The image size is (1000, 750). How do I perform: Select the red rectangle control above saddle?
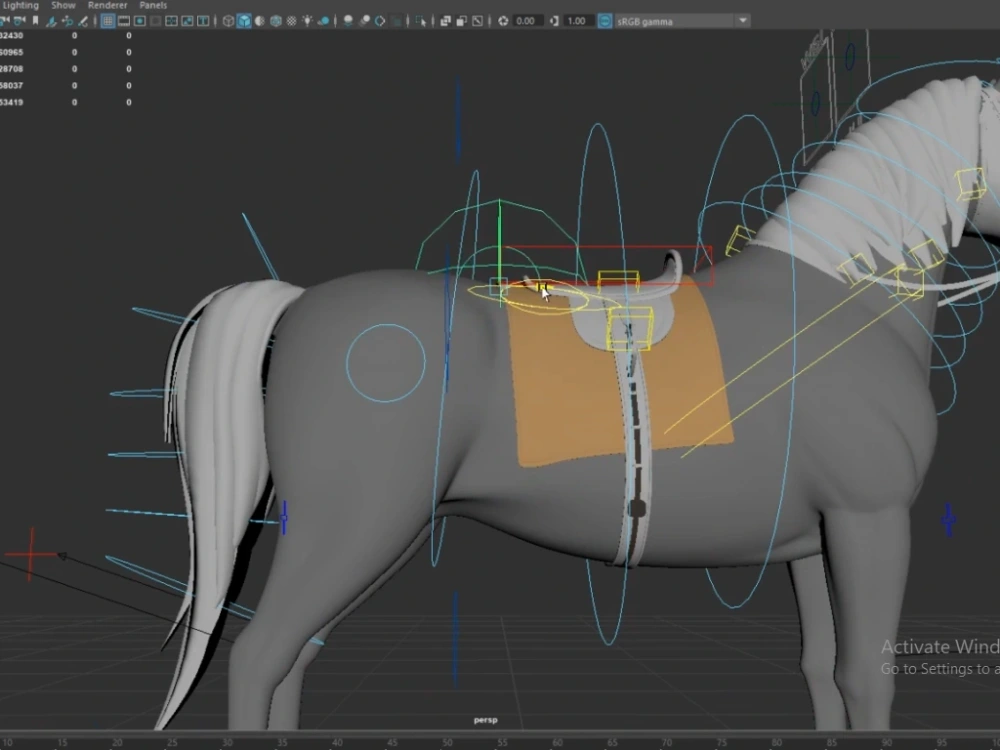coord(607,265)
